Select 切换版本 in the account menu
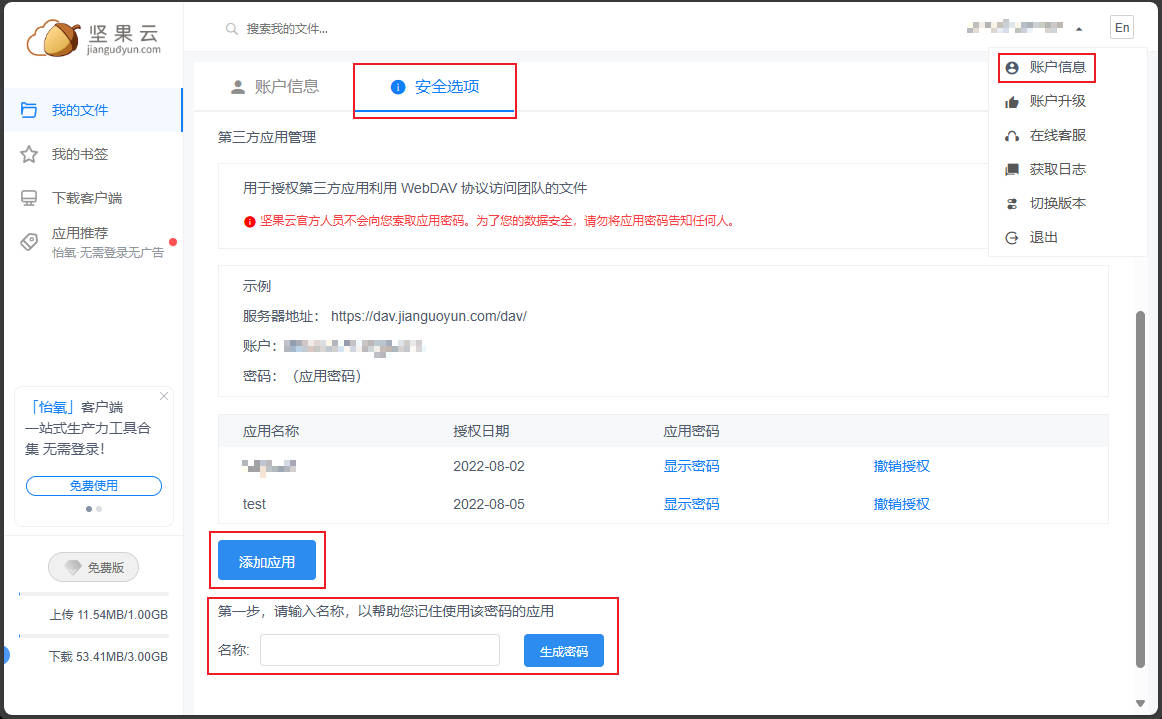This screenshot has height=719, width=1162. pos(1057,203)
